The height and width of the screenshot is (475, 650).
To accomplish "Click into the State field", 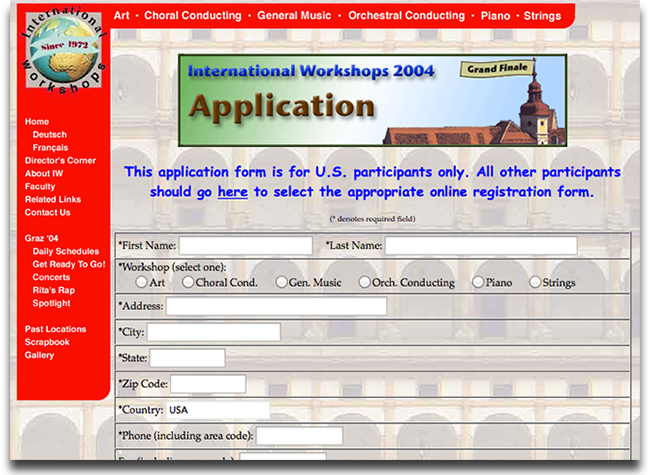I will click(187, 358).
